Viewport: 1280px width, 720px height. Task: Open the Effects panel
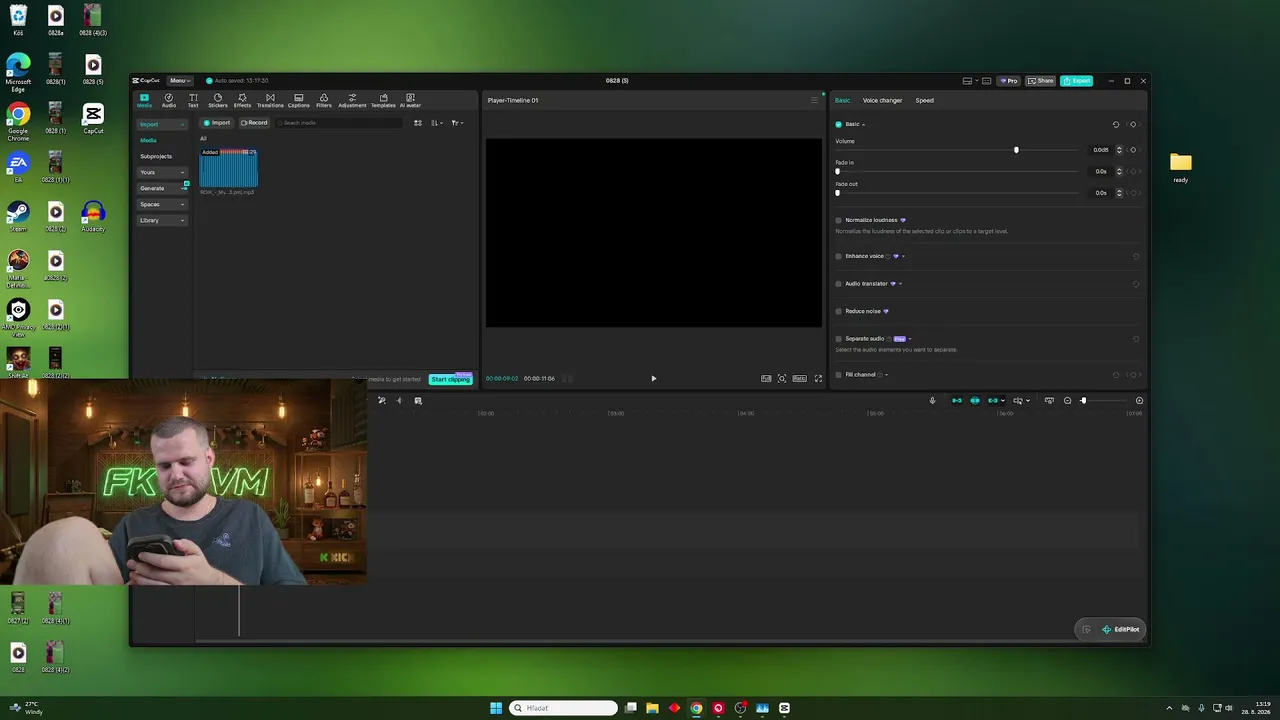pyautogui.click(x=242, y=100)
